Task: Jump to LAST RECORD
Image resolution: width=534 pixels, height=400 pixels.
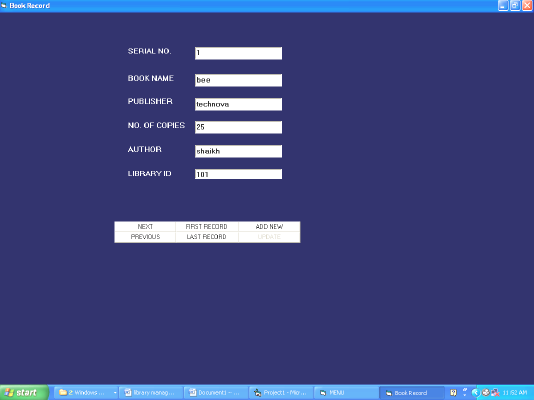Action: tap(206, 237)
